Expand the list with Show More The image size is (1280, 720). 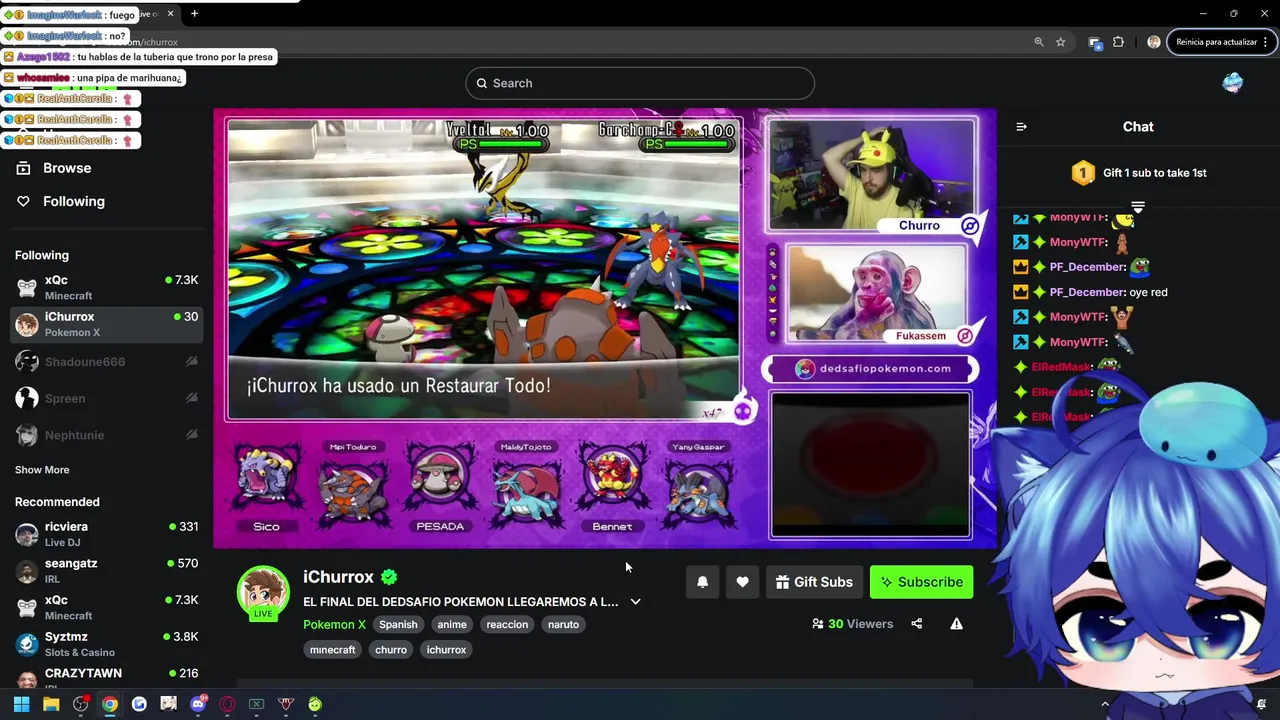(x=42, y=470)
